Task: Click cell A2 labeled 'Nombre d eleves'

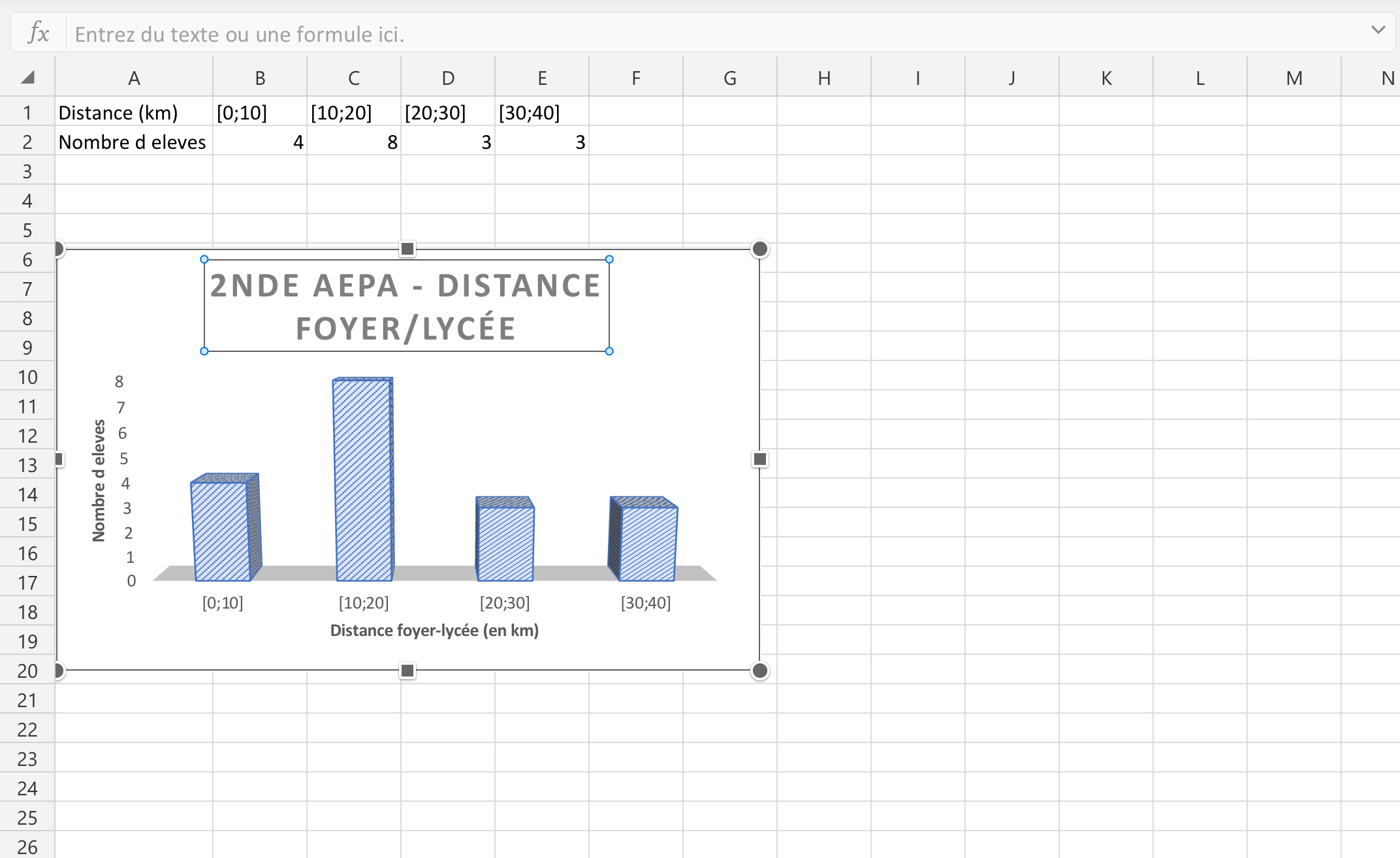Action: point(133,142)
